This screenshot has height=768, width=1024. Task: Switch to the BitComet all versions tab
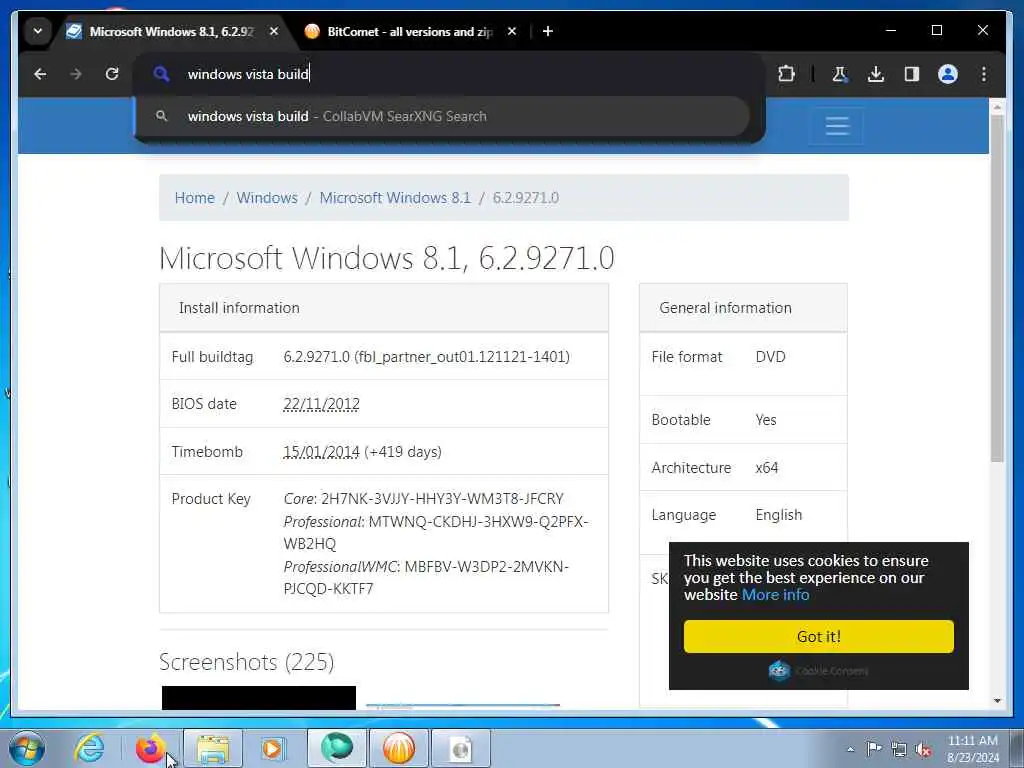409,31
